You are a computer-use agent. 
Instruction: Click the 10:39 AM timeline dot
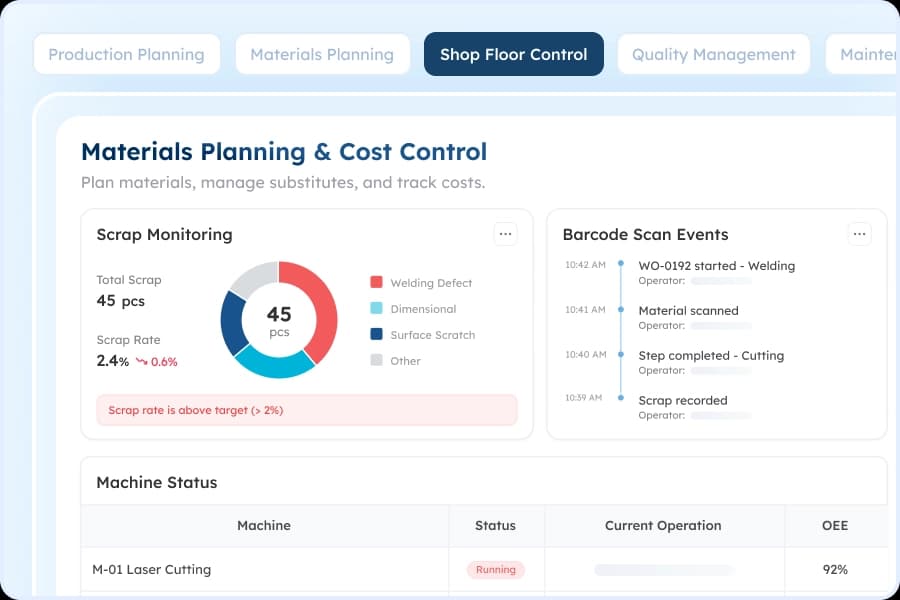(620, 397)
